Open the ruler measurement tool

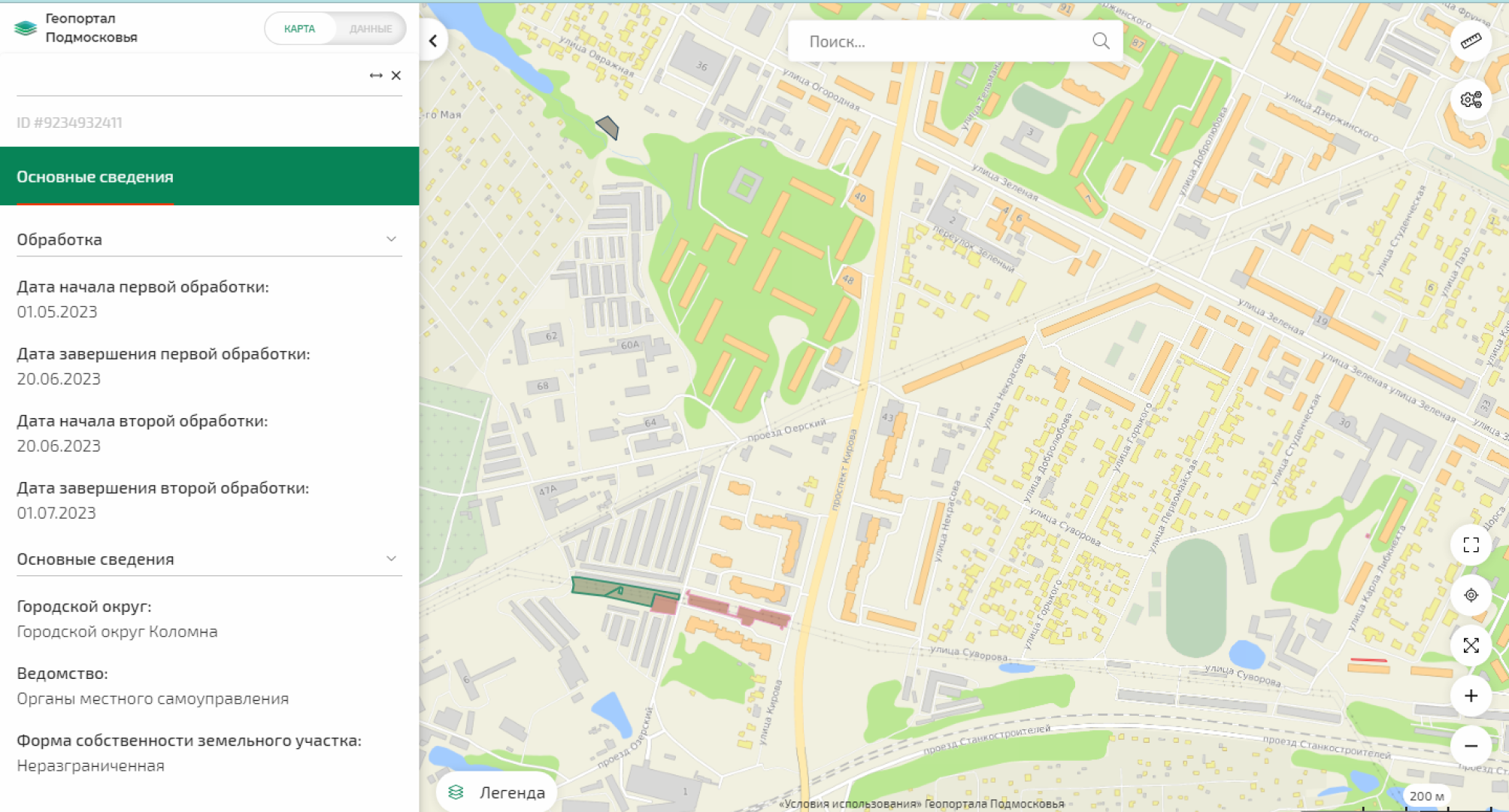[x=1471, y=41]
